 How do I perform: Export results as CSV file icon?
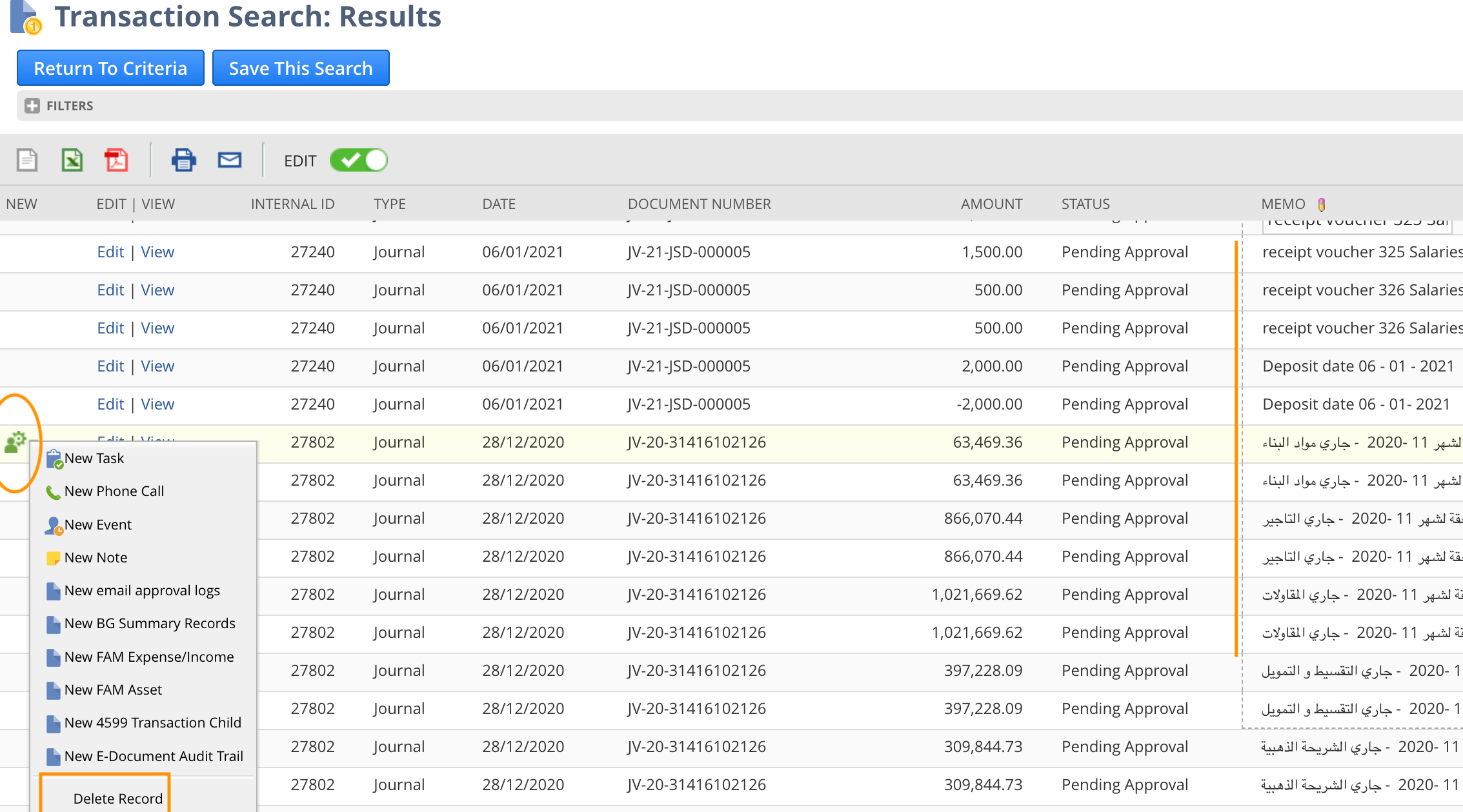tap(27, 160)
